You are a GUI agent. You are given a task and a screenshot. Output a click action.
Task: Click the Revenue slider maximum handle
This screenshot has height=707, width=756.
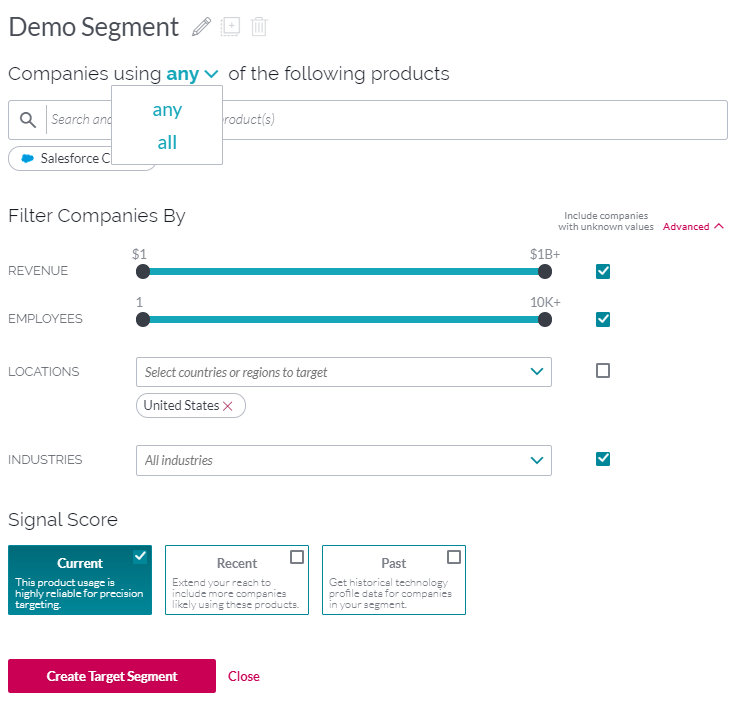pos(545,271)
